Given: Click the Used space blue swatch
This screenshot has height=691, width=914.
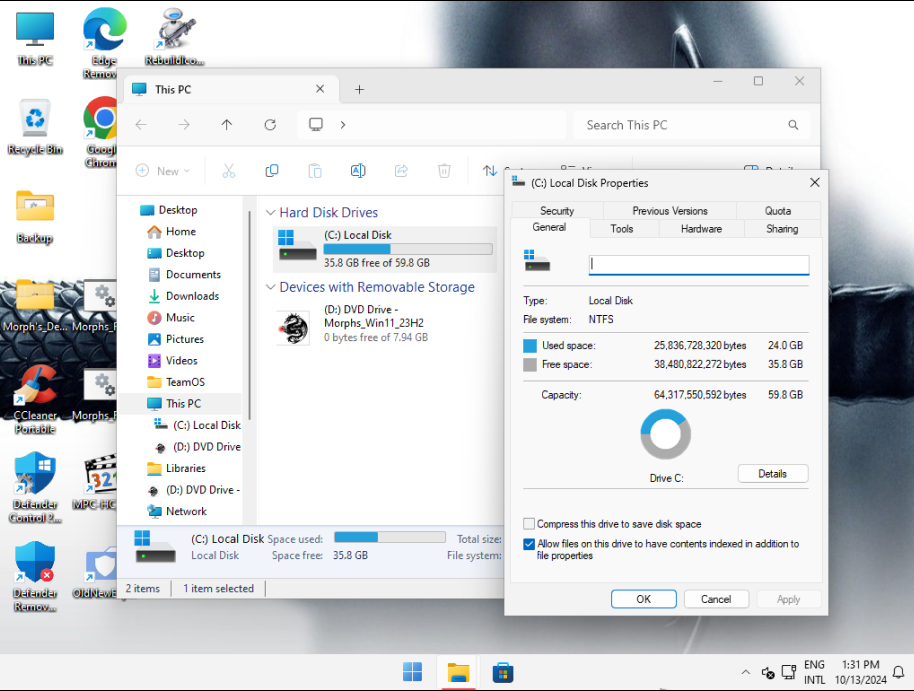Looking at the screenshot, I should tap(530, 346).
